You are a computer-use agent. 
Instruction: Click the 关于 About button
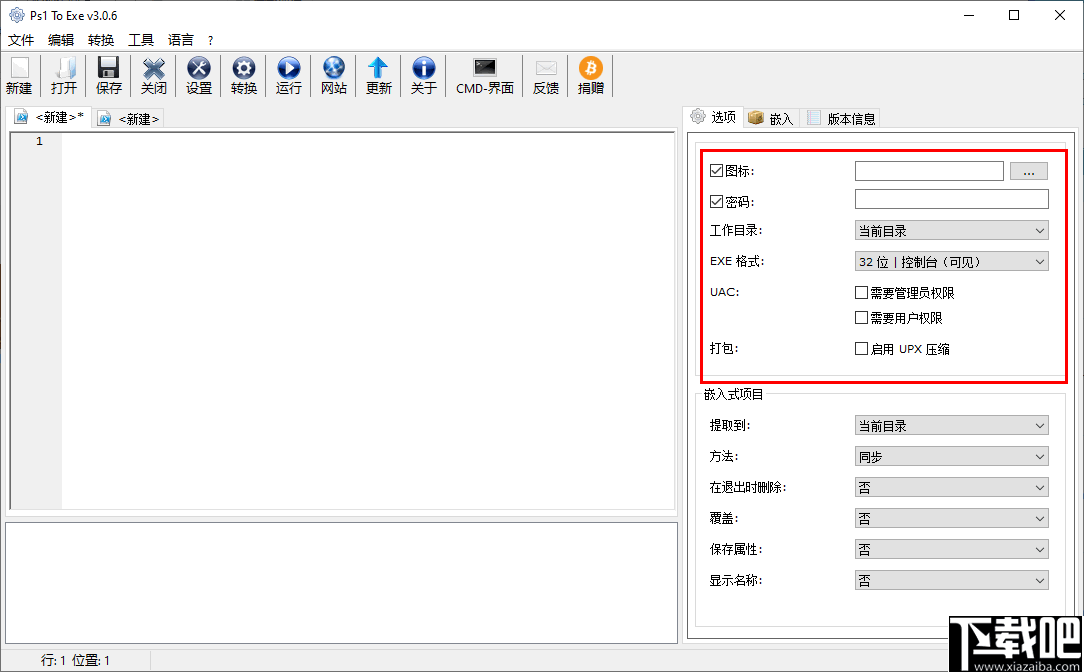pos(423,75)
